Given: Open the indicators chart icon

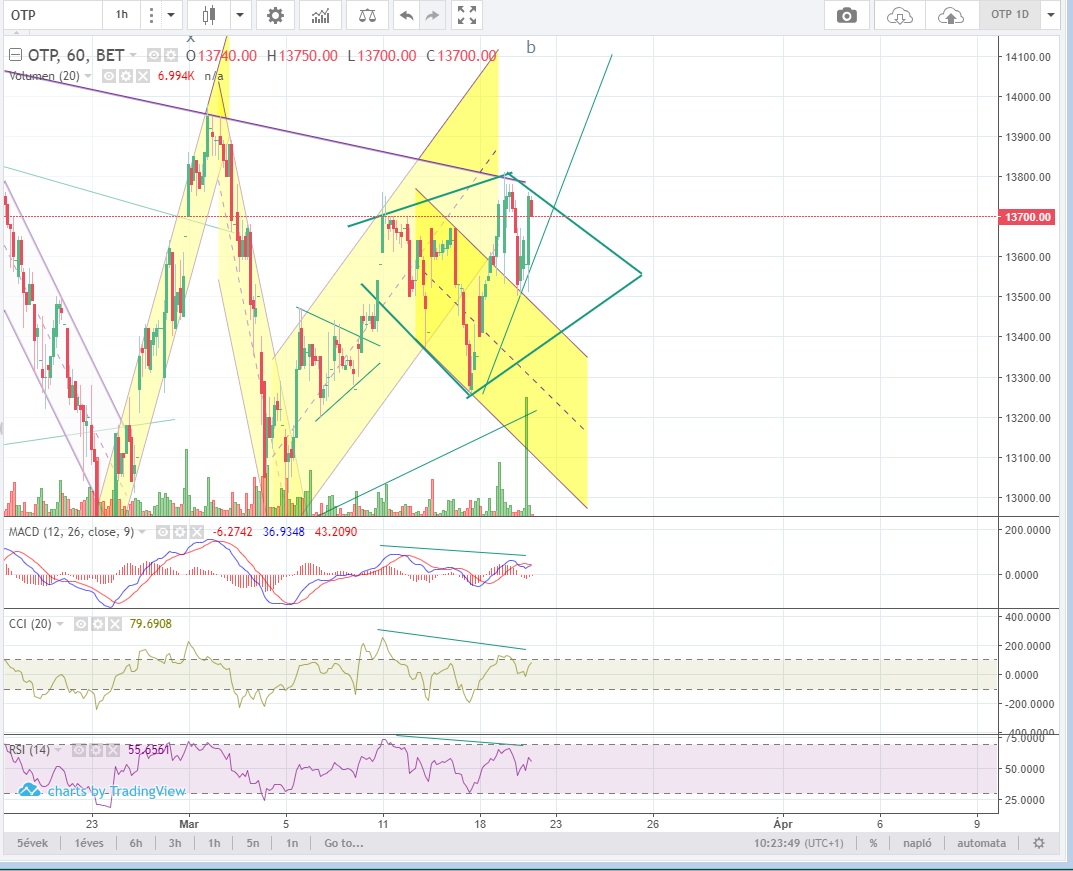Looking at the screenshot, I should 321,15.
